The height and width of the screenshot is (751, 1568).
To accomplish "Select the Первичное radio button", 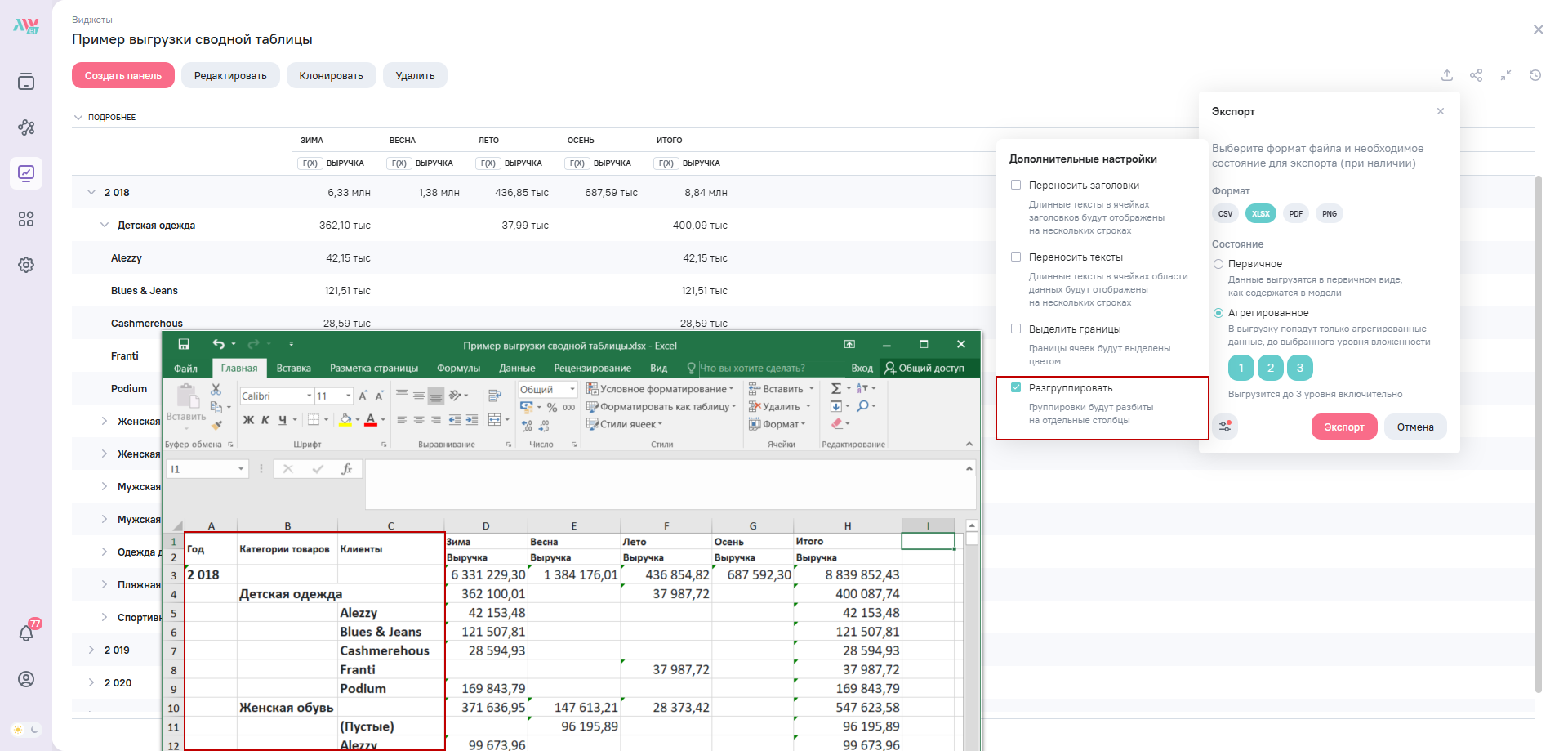I will 1218,264.
